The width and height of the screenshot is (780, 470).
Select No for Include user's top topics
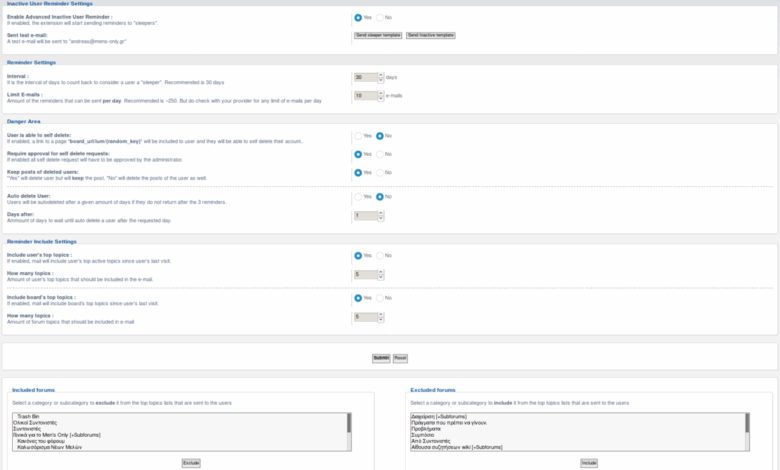coord(380,255)
